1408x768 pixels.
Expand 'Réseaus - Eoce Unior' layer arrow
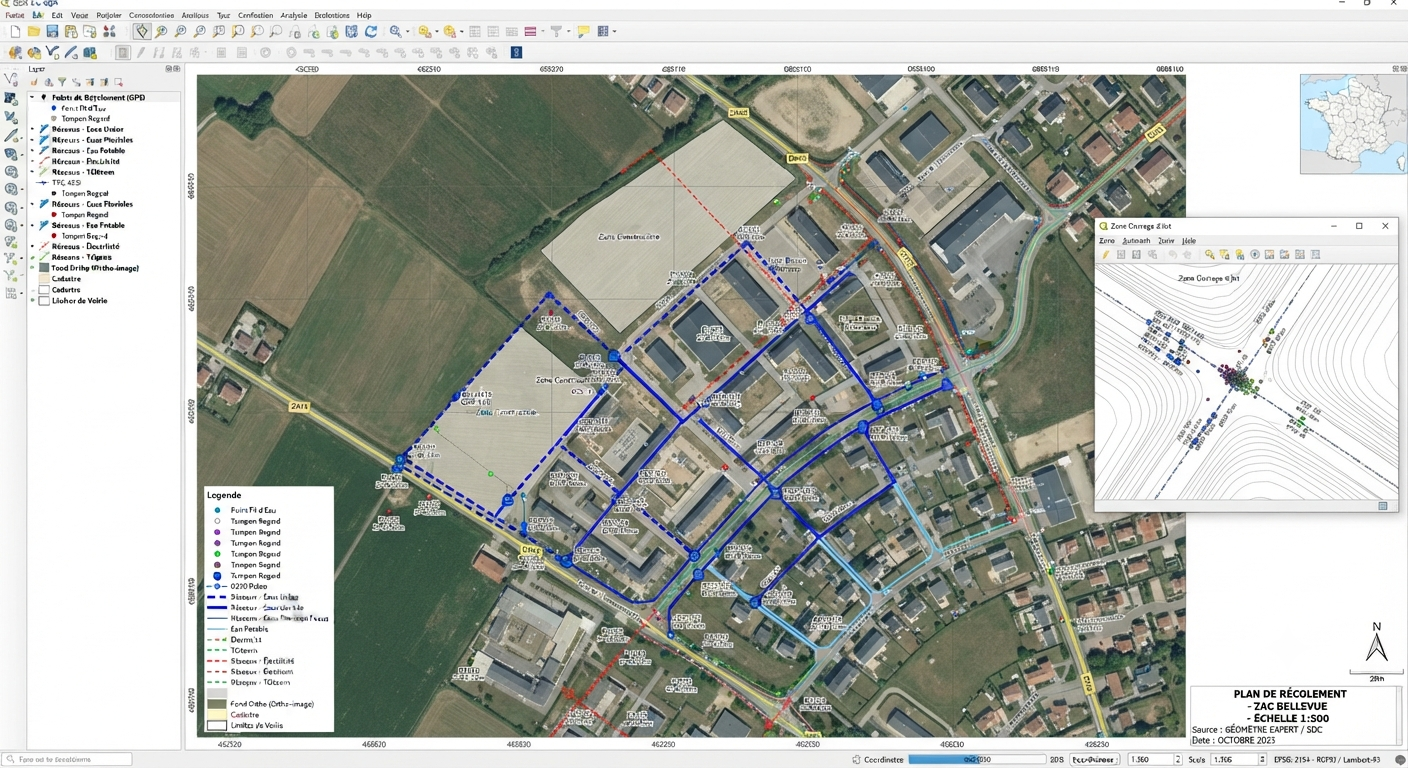(x=32, y=129)
